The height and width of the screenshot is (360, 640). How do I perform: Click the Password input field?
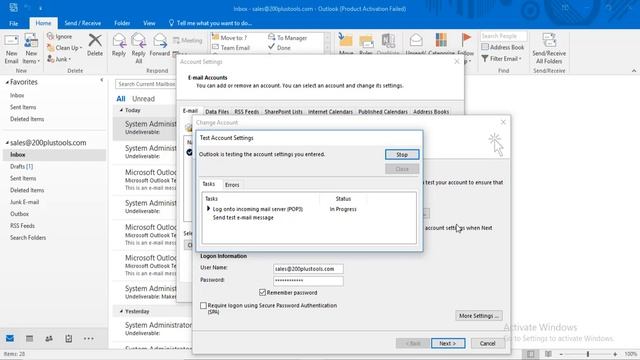coord(308,281)
